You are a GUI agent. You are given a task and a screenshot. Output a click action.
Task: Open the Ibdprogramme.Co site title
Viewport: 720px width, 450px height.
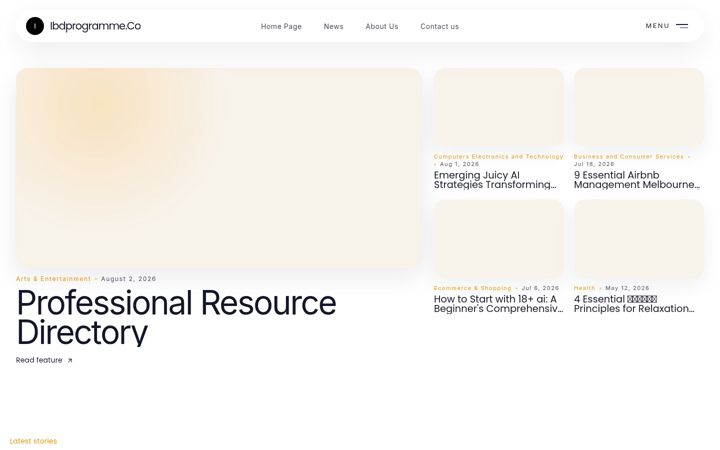95,26
